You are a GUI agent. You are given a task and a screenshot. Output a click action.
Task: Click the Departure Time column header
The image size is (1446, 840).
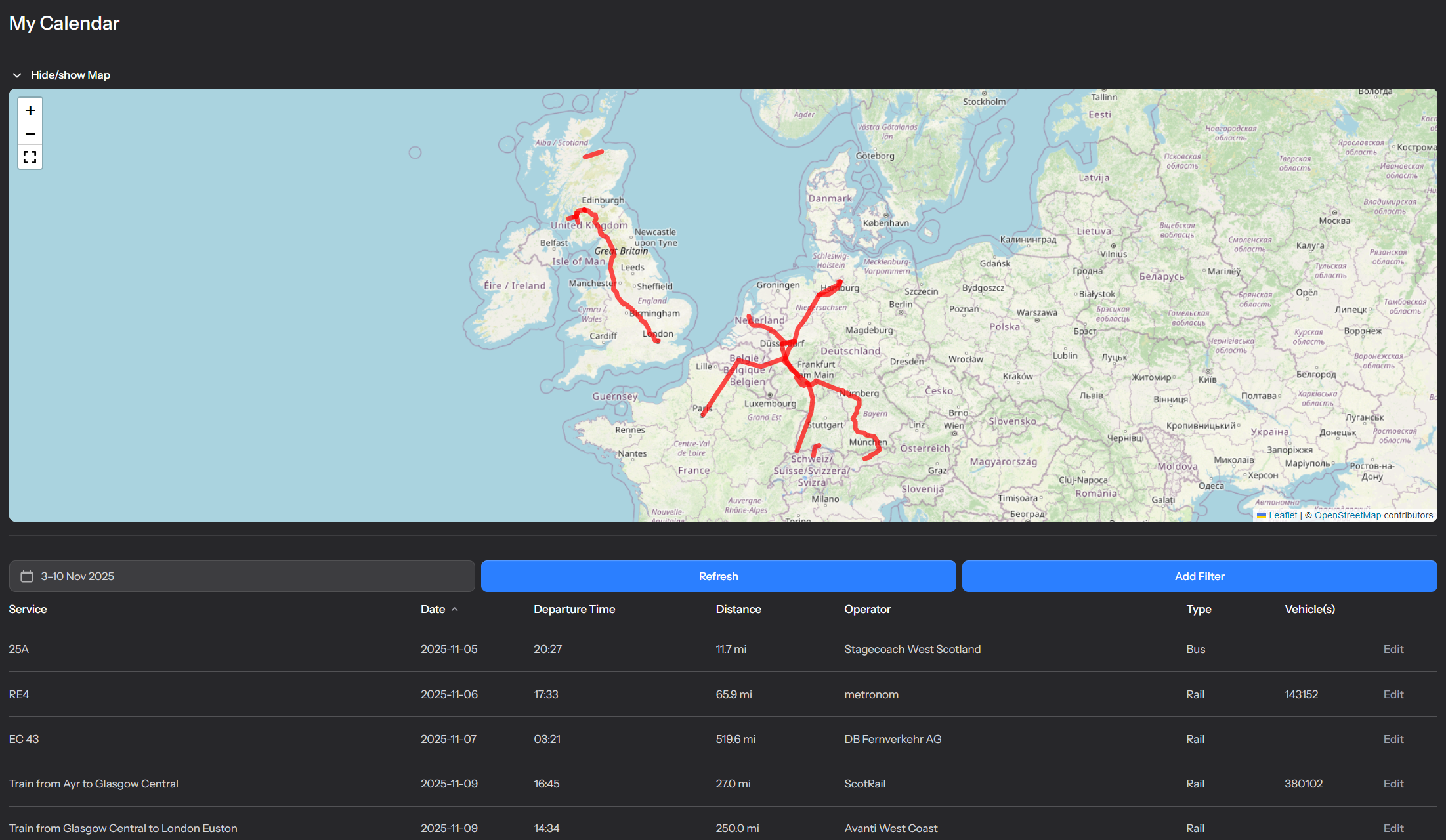[x=574, y=609]
